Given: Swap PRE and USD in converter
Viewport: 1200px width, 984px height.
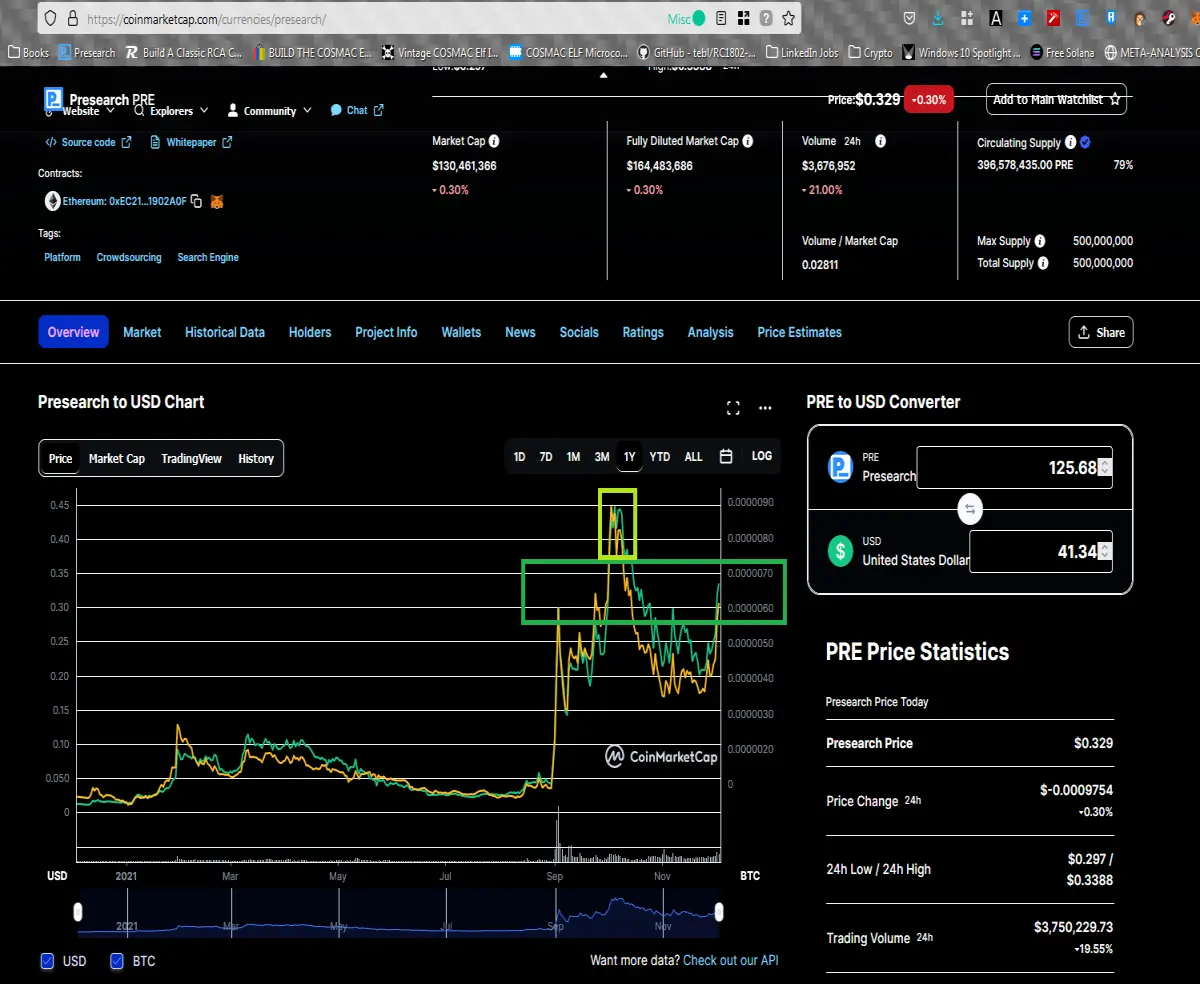Looking at the screenshot, I should (x=970, y=509).
